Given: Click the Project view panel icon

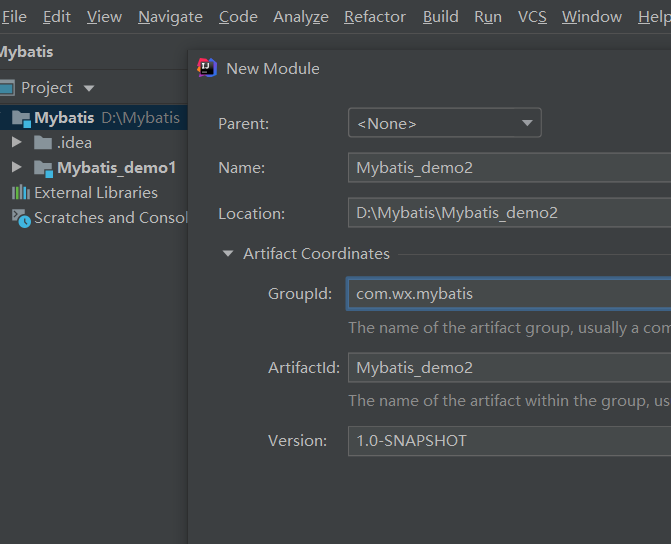Looking at the screenshot, I should (x=8, y=88).
